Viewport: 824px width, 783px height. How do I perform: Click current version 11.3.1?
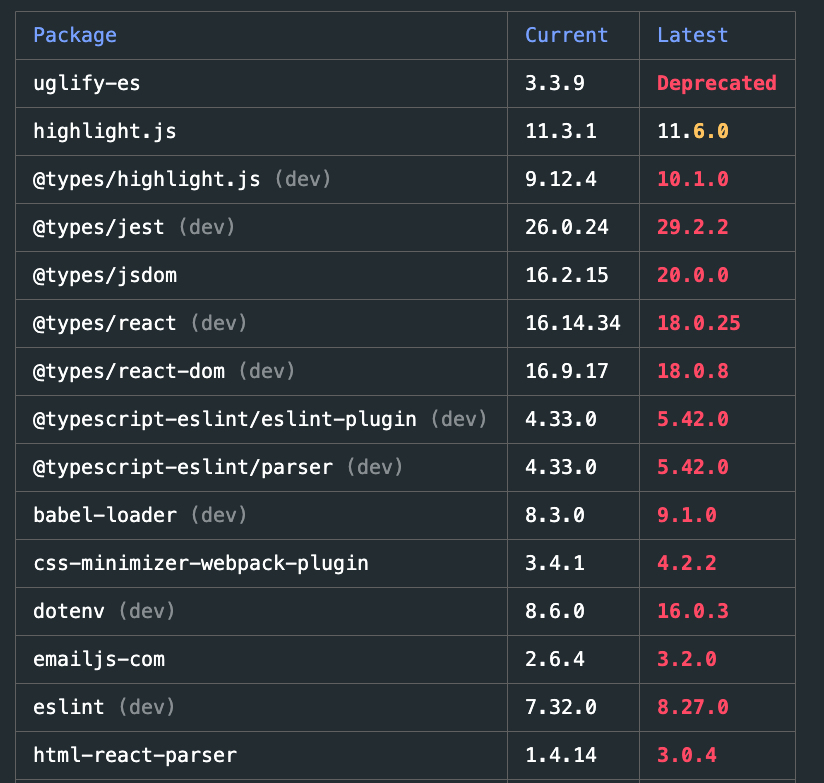click(x=561, y=131)
